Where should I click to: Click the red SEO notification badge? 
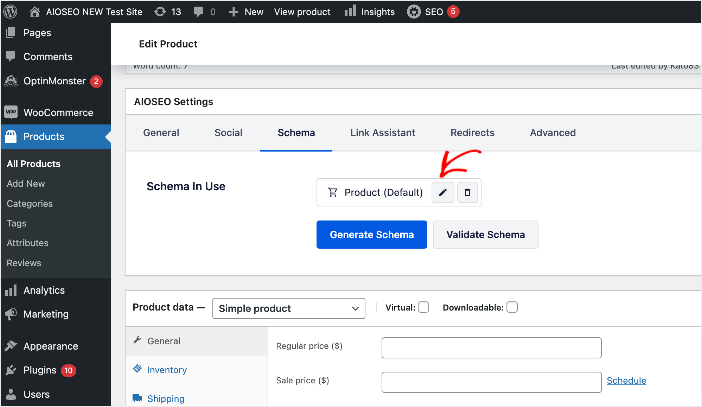pos(453,11)
